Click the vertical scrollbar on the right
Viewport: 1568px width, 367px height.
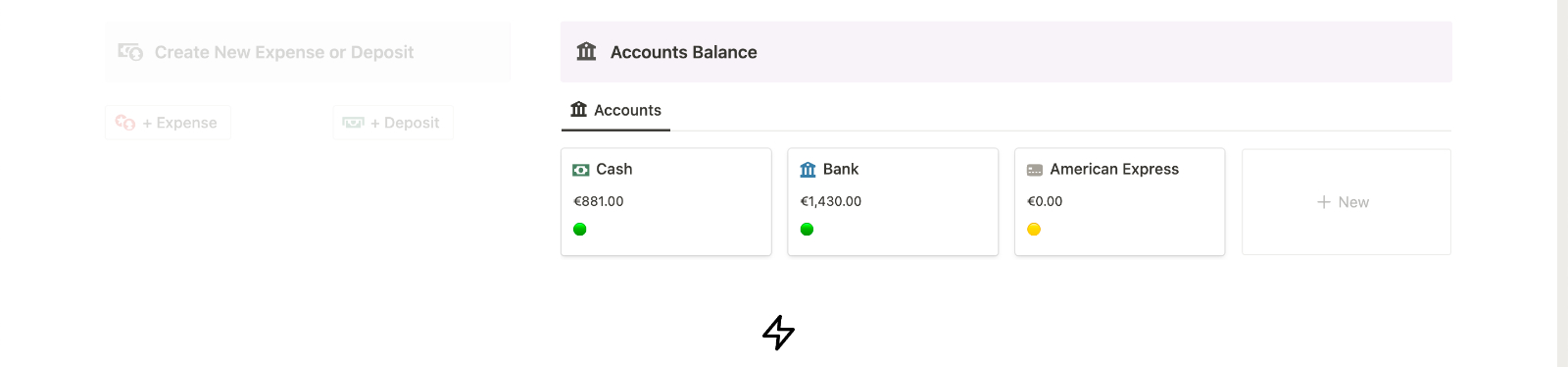1563,183
